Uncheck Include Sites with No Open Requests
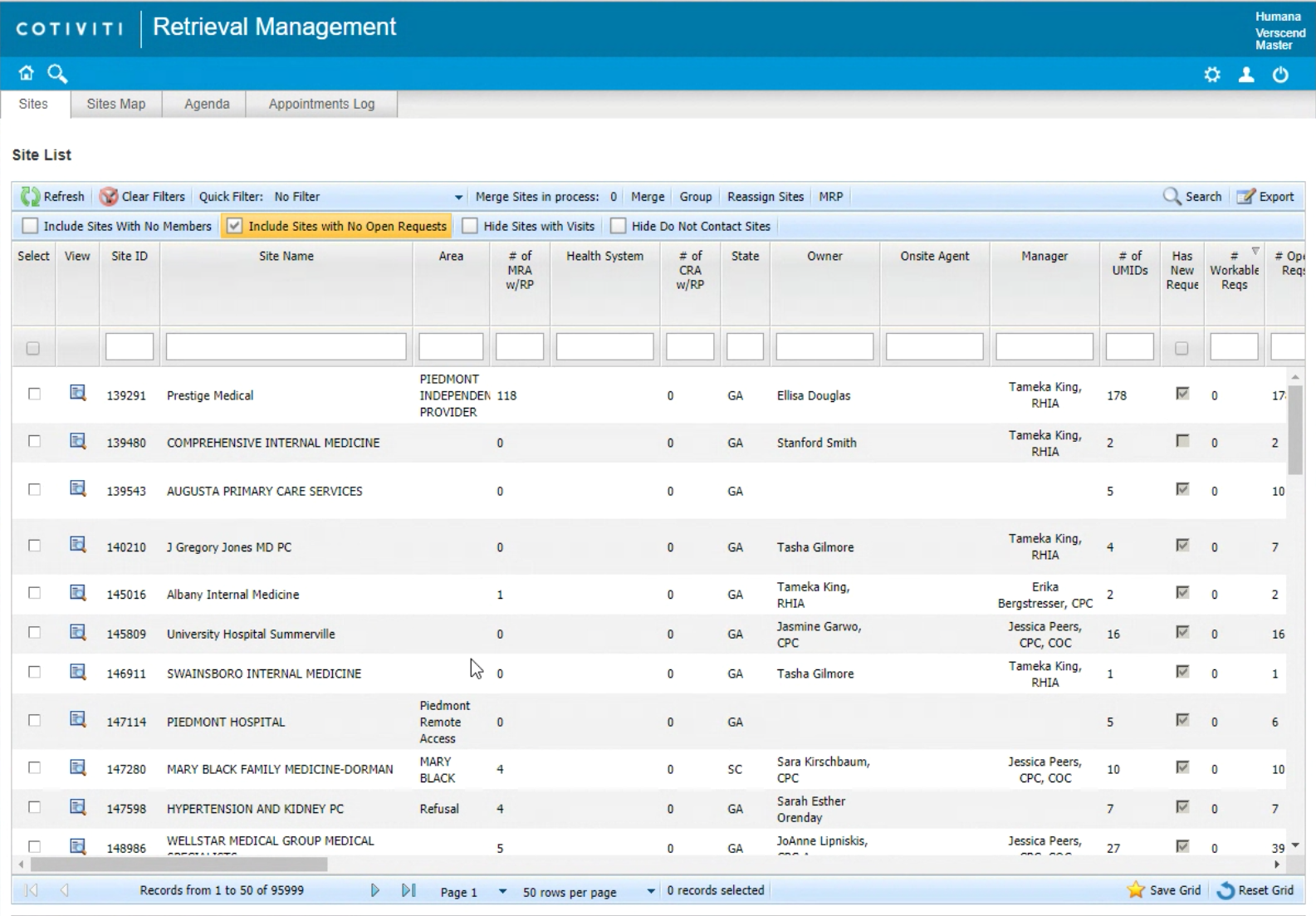Viewport: 1316px width, 916px height. [x=235, y=226]
